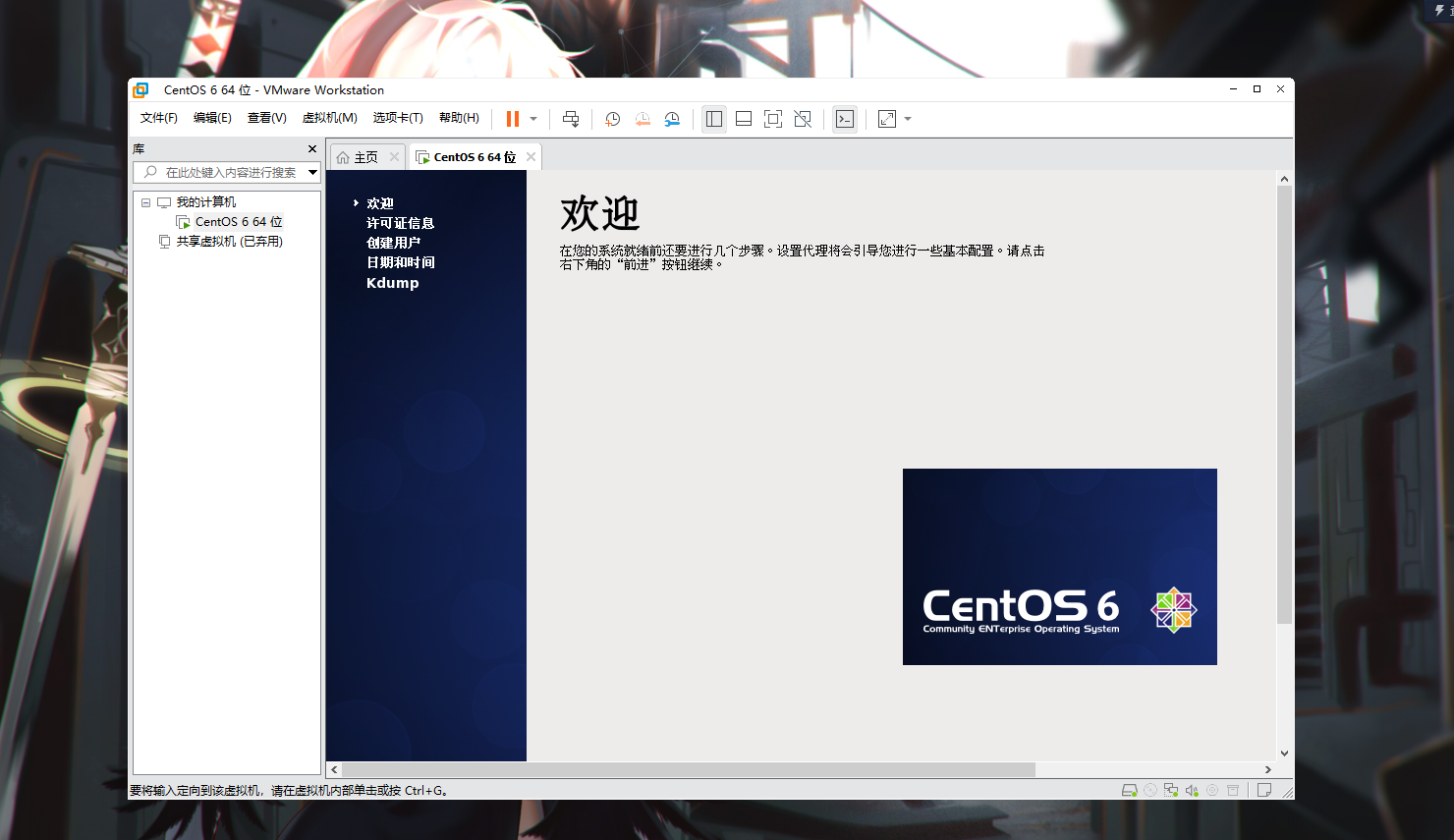Click 许可证信息 step in the setup sidebar

coord(400,223)
